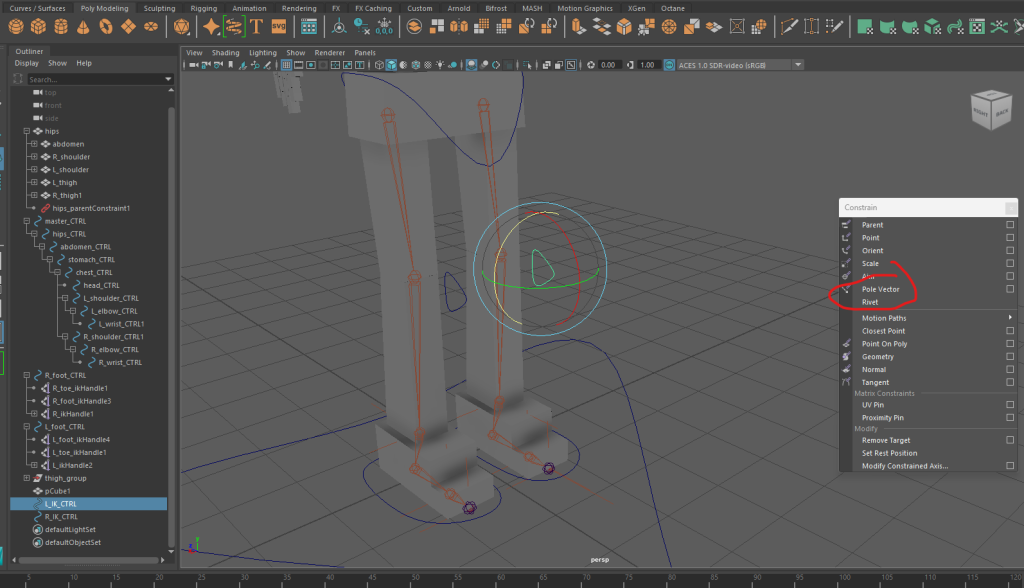The height and width of the screenshot is (588, 1024).
Task: Click the Outliner search field
Action: 94,79
